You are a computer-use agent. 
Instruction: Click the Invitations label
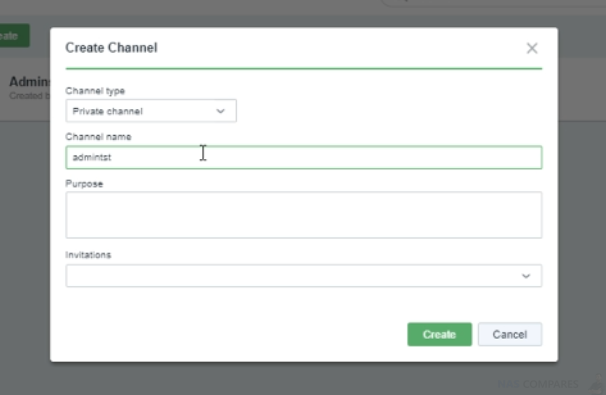tap(88, 255)
